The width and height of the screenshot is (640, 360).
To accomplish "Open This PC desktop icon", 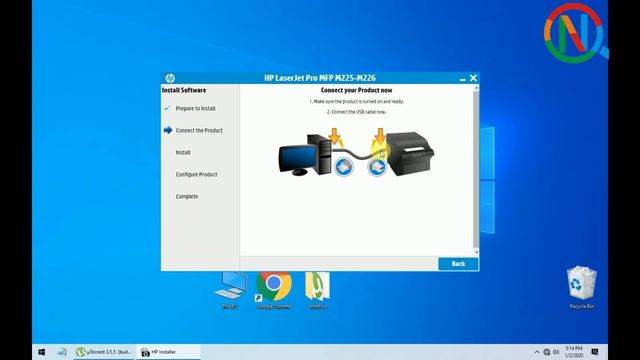I will (x=230, y=290).
